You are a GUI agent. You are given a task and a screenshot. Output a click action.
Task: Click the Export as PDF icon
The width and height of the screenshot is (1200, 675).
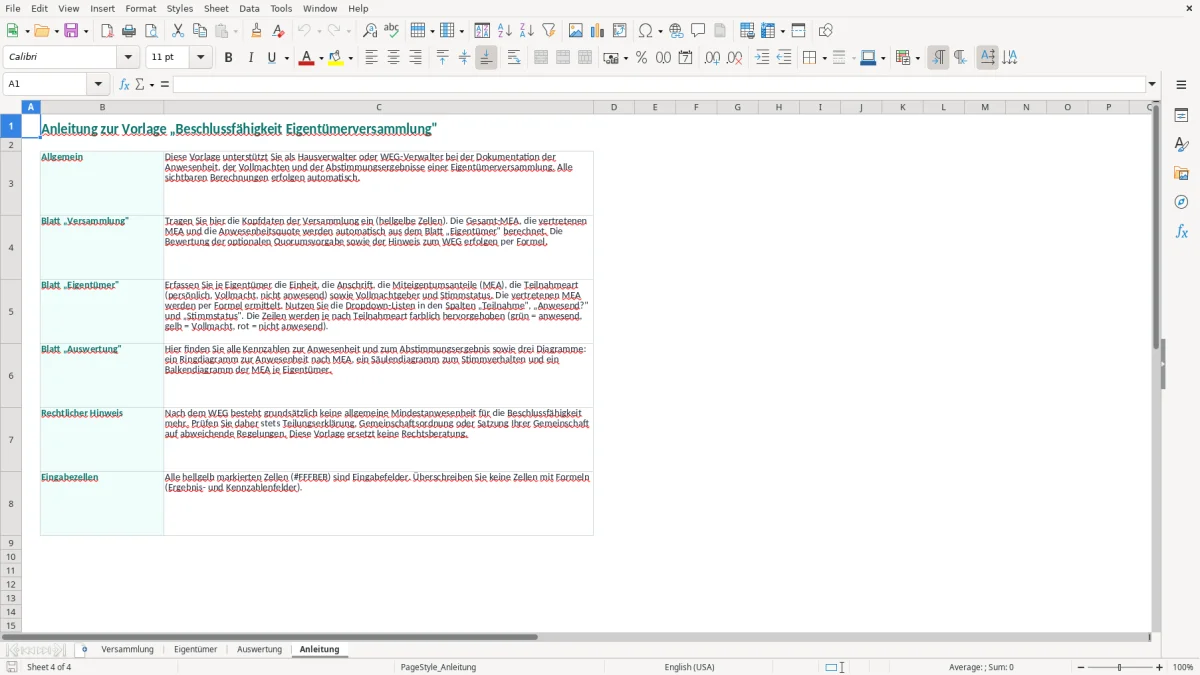(107, 31)
